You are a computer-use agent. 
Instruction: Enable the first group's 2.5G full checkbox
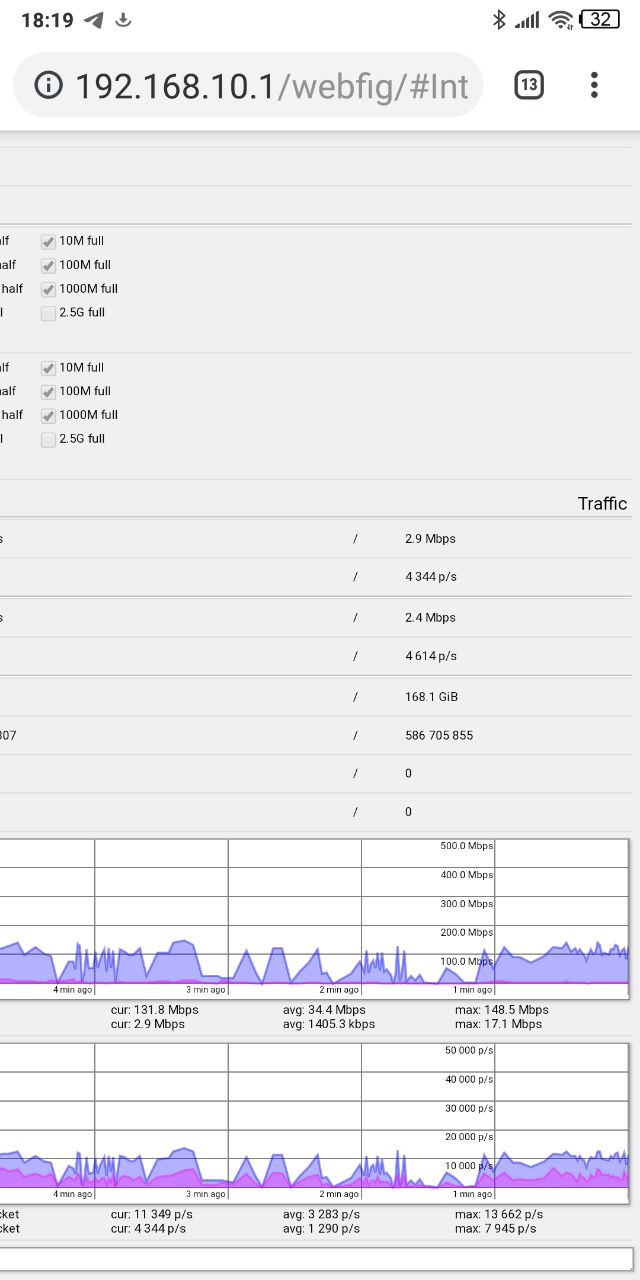click(48, 314)
